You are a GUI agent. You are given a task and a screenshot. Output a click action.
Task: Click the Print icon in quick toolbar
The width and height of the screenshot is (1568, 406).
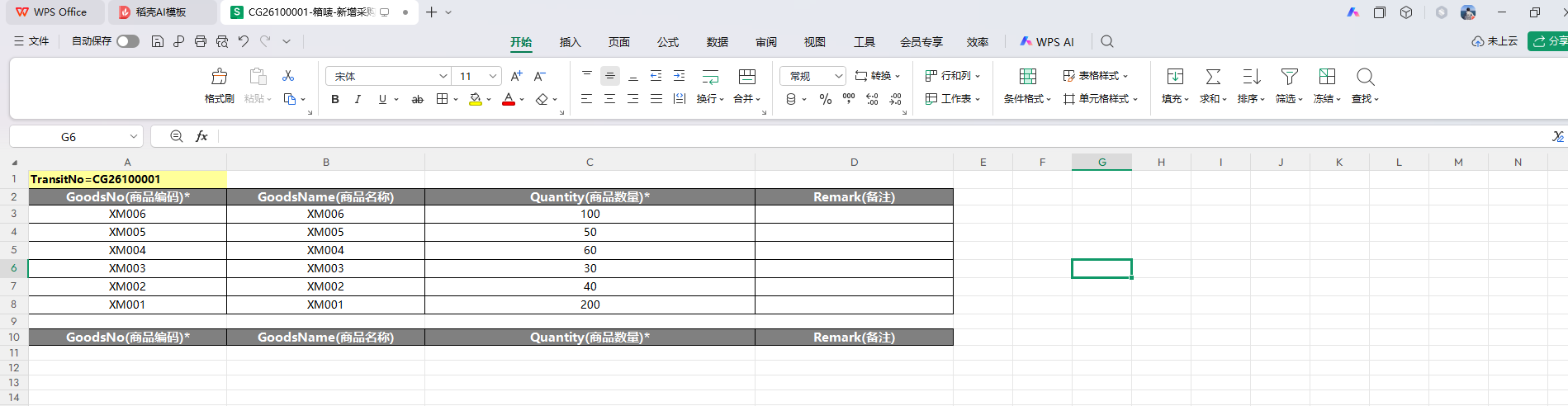[201, 41]
